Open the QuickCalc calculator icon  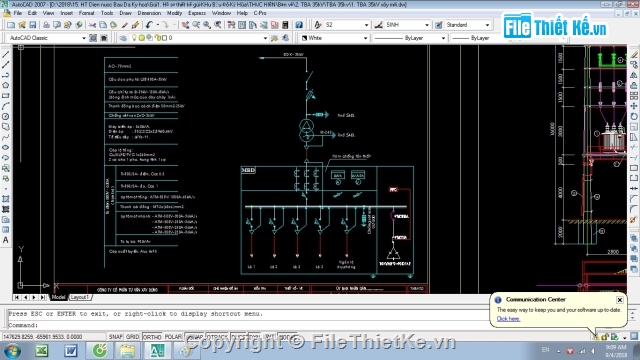coord(285,25)
